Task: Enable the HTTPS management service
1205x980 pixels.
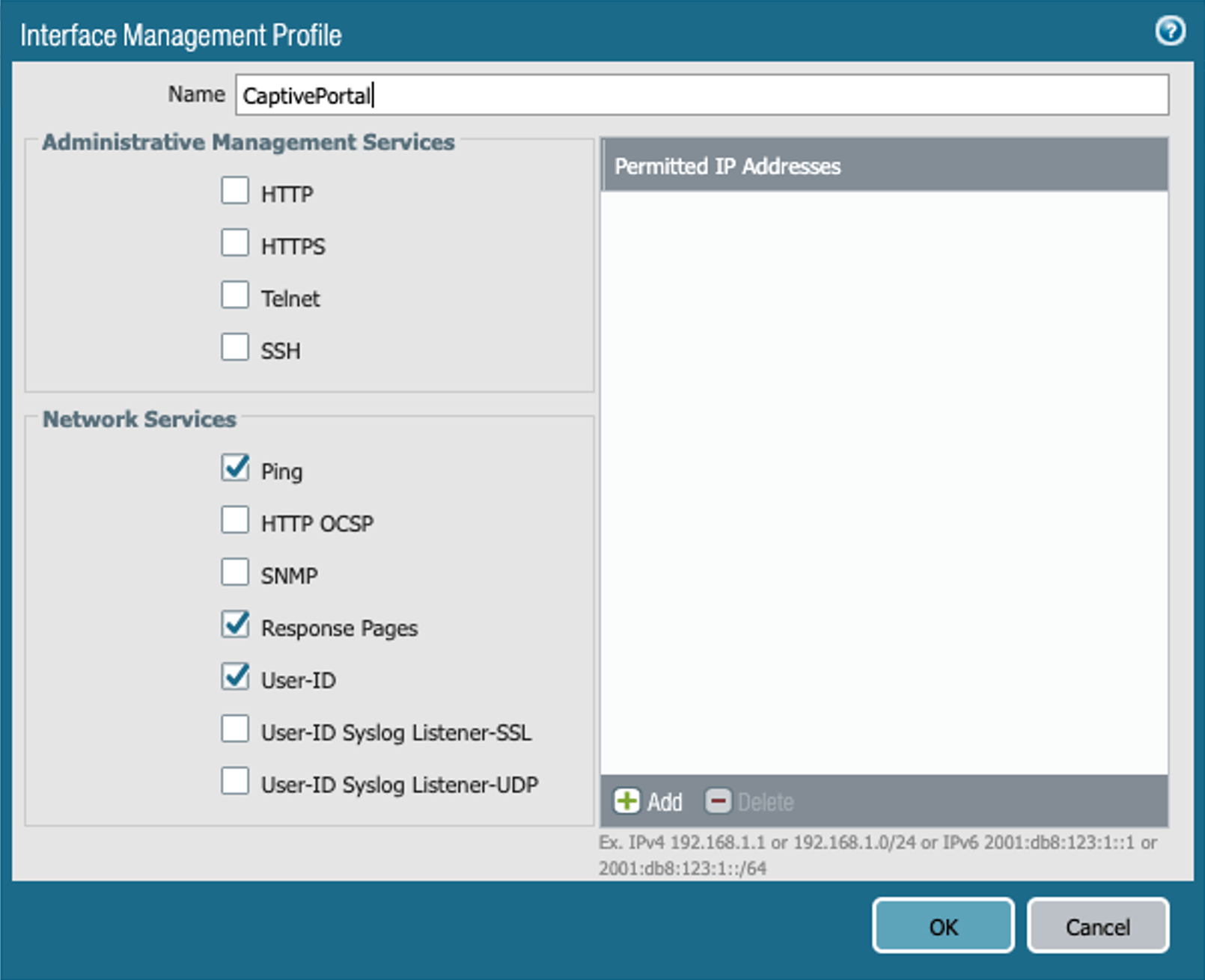Action: pos(234,243)
